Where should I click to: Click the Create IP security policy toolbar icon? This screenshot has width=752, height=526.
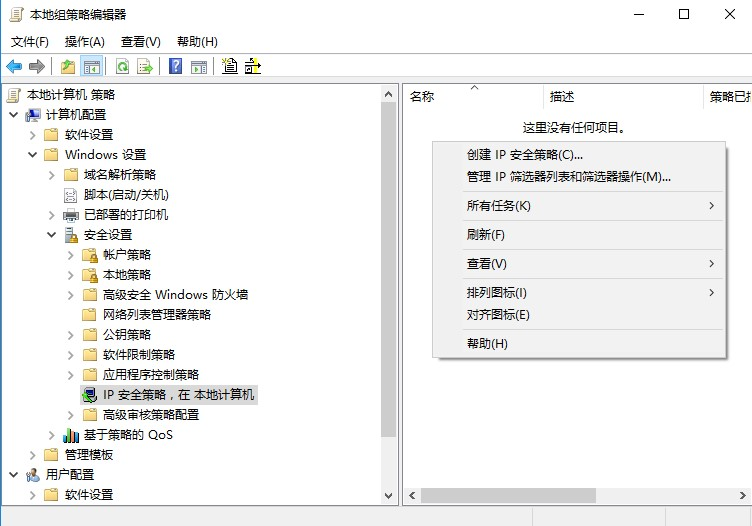[230, 66]
